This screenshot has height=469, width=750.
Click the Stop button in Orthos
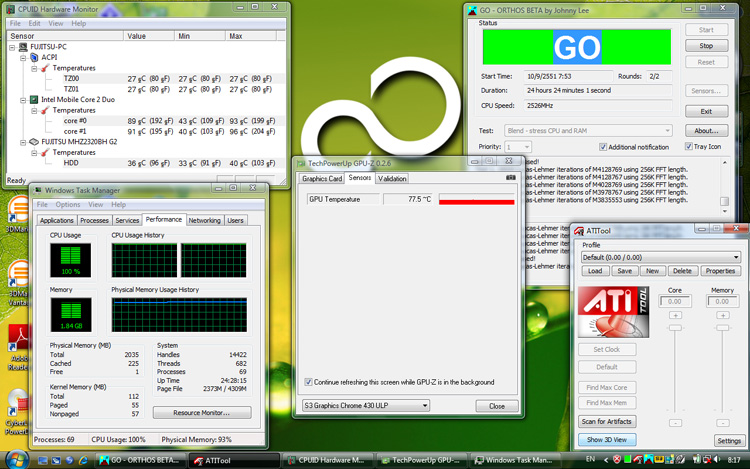click(706, 46)
